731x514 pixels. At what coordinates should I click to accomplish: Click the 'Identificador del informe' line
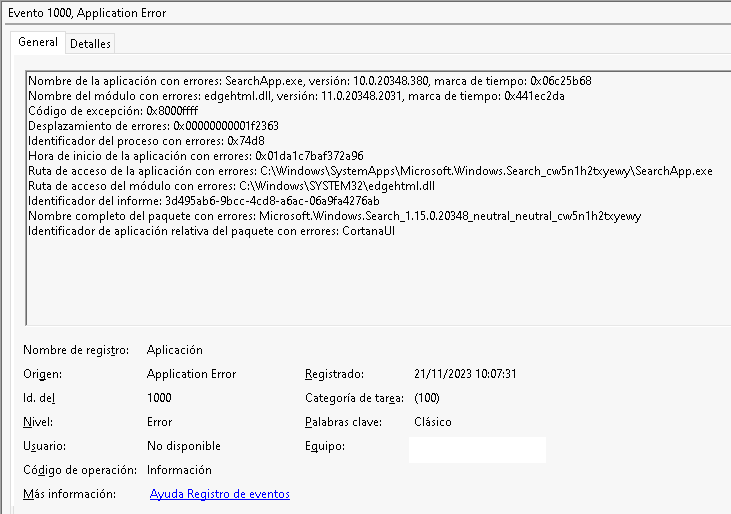tap(204, 201)
